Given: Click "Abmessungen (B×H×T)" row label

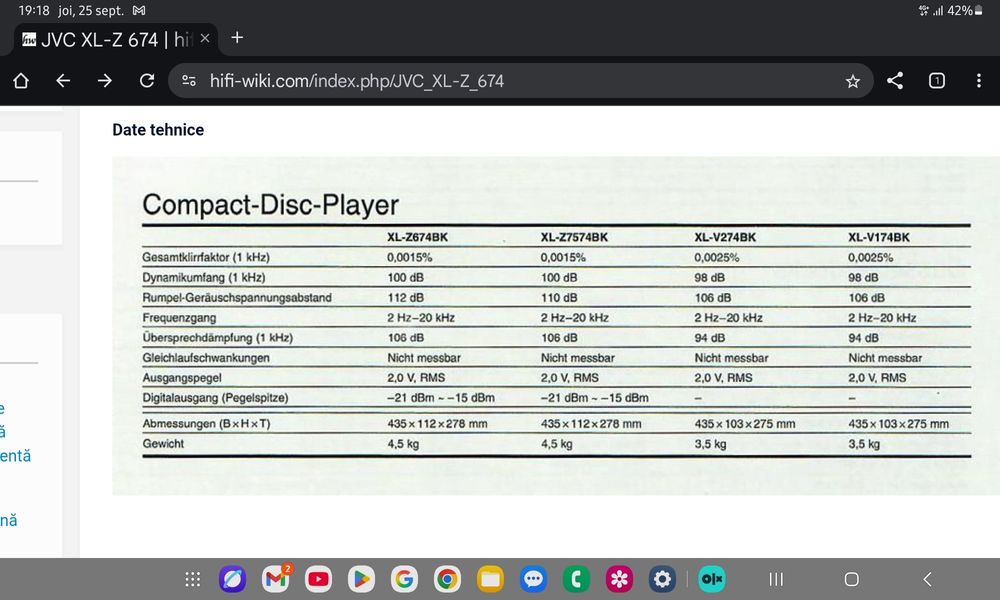Looking at the screenshot, I should [206, 423].
